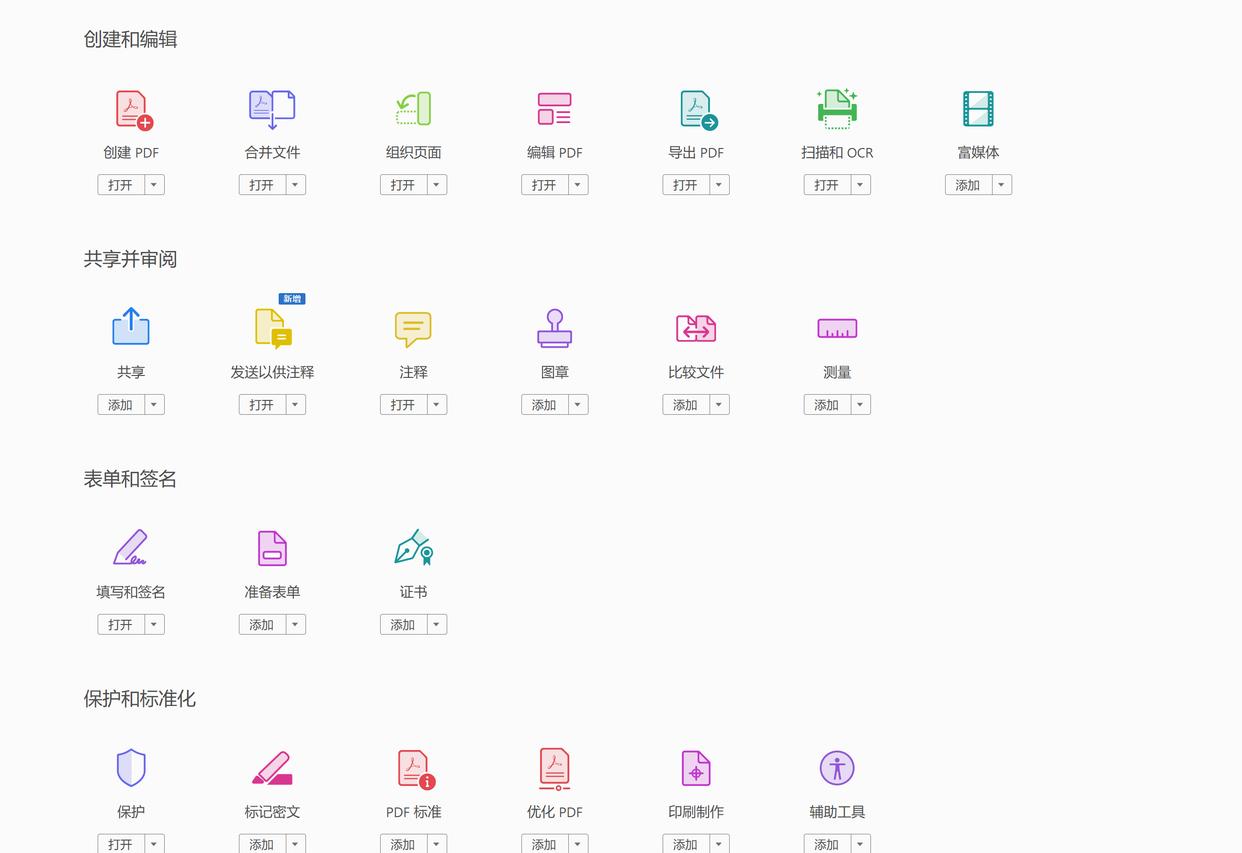Click the 新增 badge above 发送以供注释
Image resolution: width=1242 pixels, height=853 pixels.
[x=290, y=298]
